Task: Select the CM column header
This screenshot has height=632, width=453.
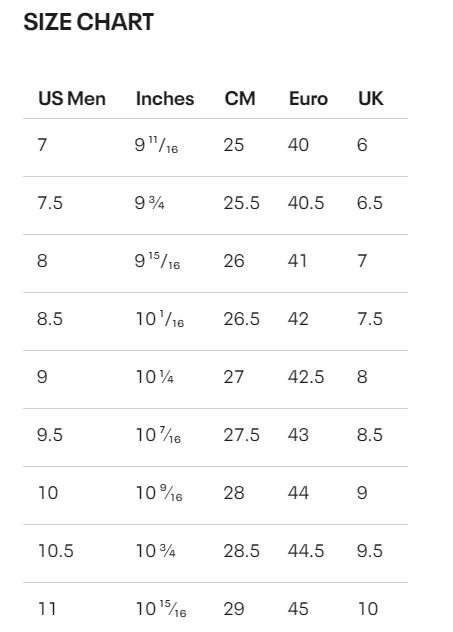Action: (240, 99)
